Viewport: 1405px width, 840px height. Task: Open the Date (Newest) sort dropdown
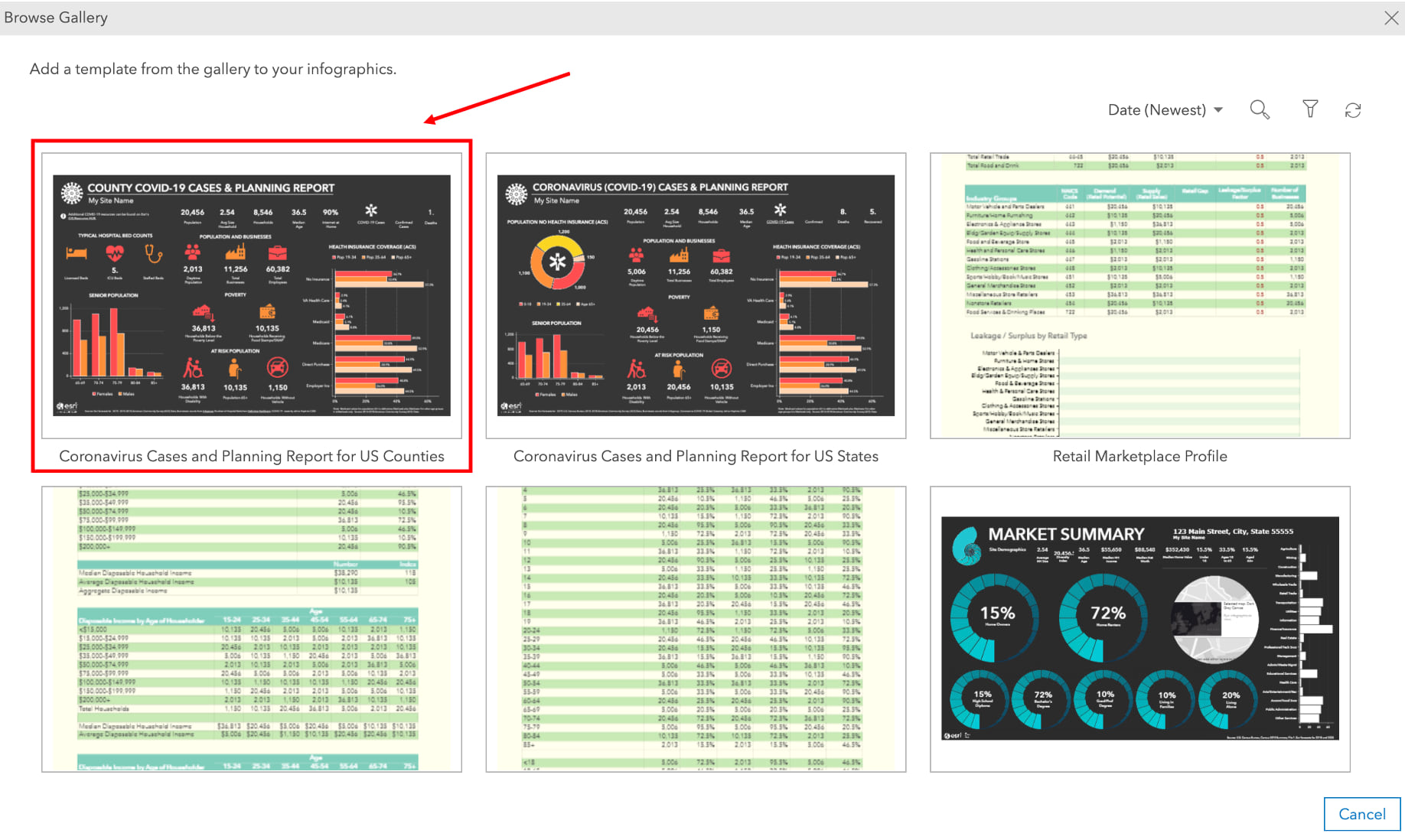point(1165,110)
